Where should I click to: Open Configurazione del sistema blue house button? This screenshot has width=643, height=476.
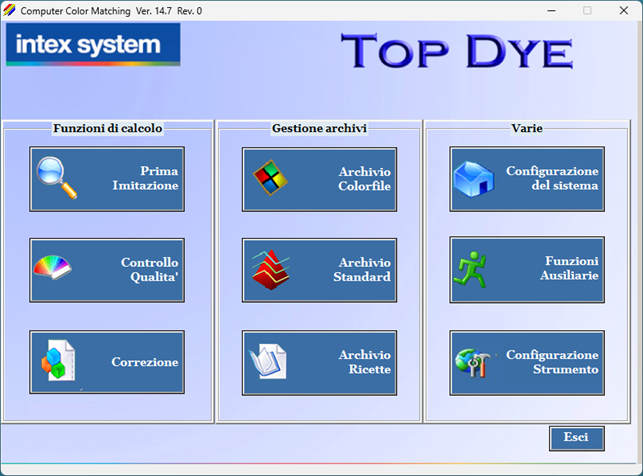(527, 179)
